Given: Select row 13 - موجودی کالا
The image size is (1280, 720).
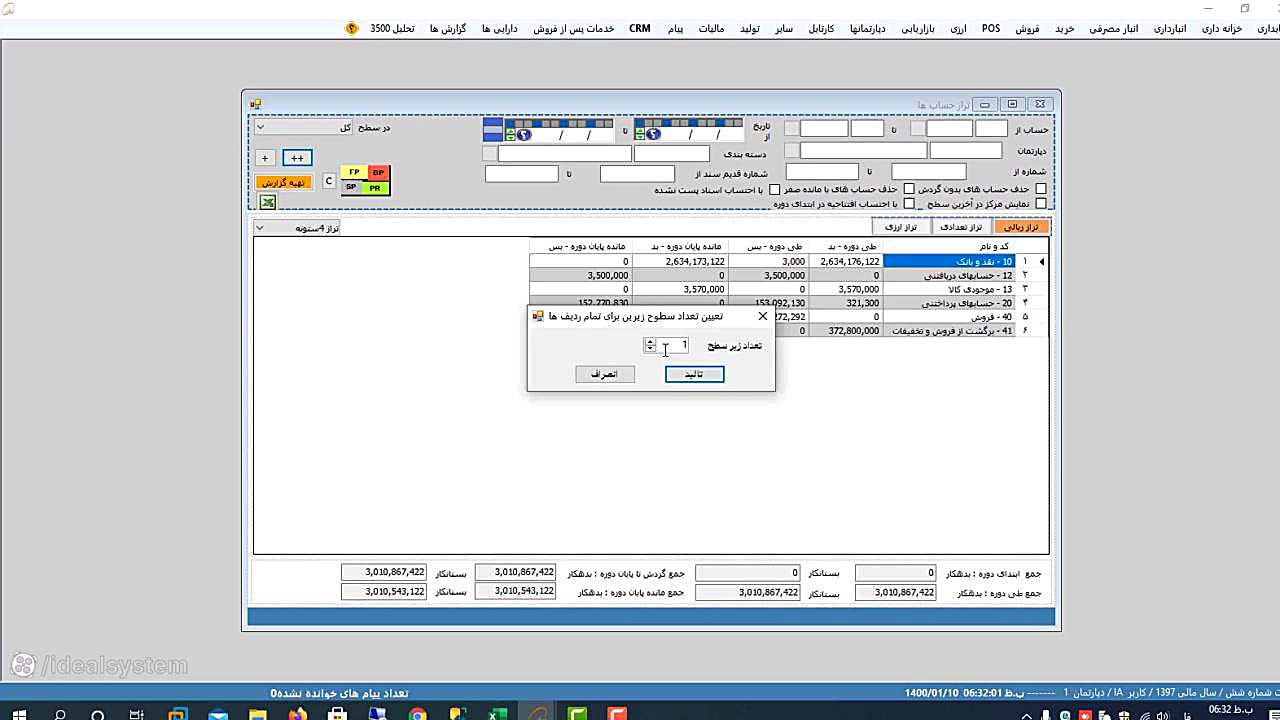Looking at the screenshot, I should [948, 289].
